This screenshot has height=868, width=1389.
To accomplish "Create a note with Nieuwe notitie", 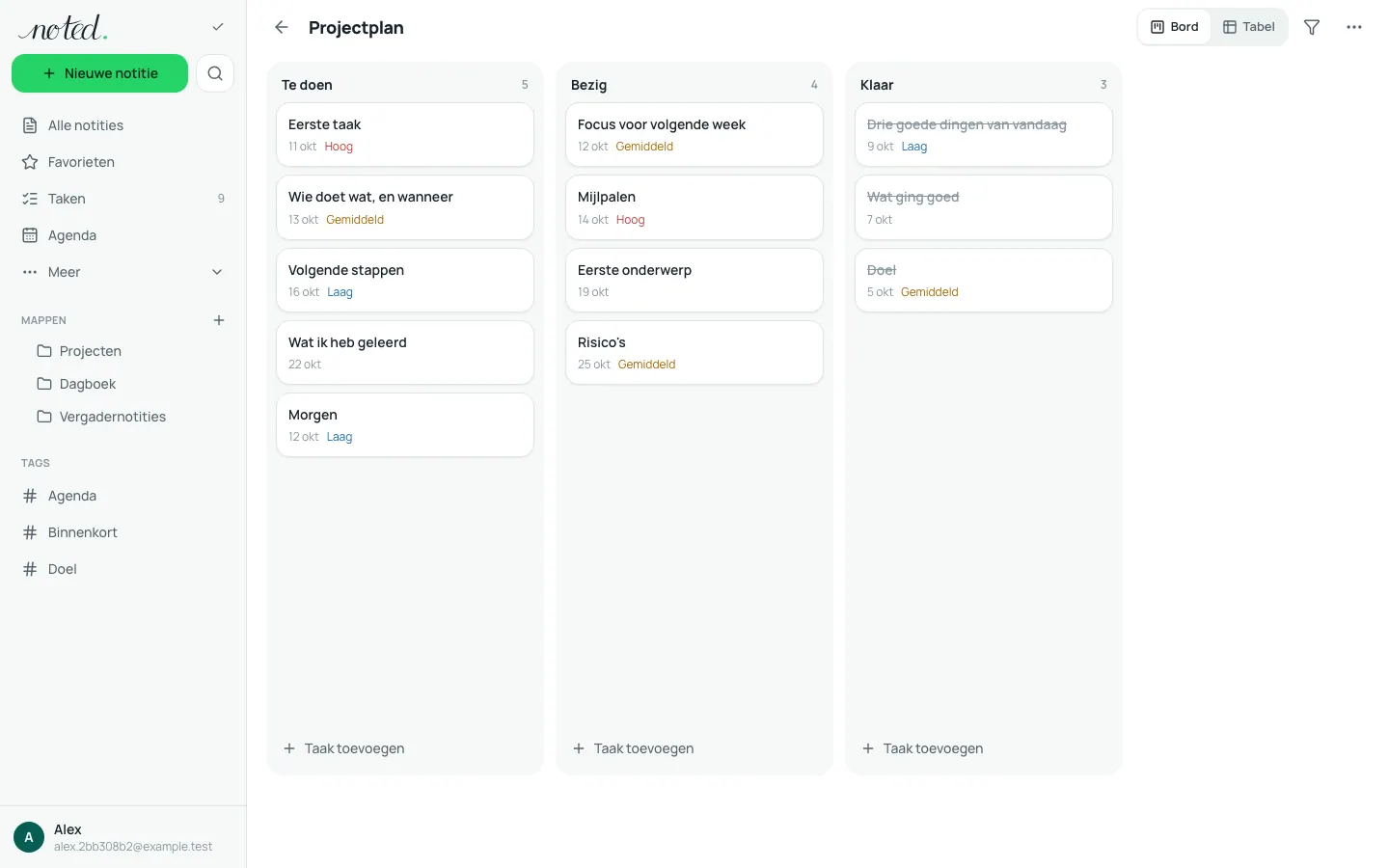I will pyautogui.click(x=100, y=73).
